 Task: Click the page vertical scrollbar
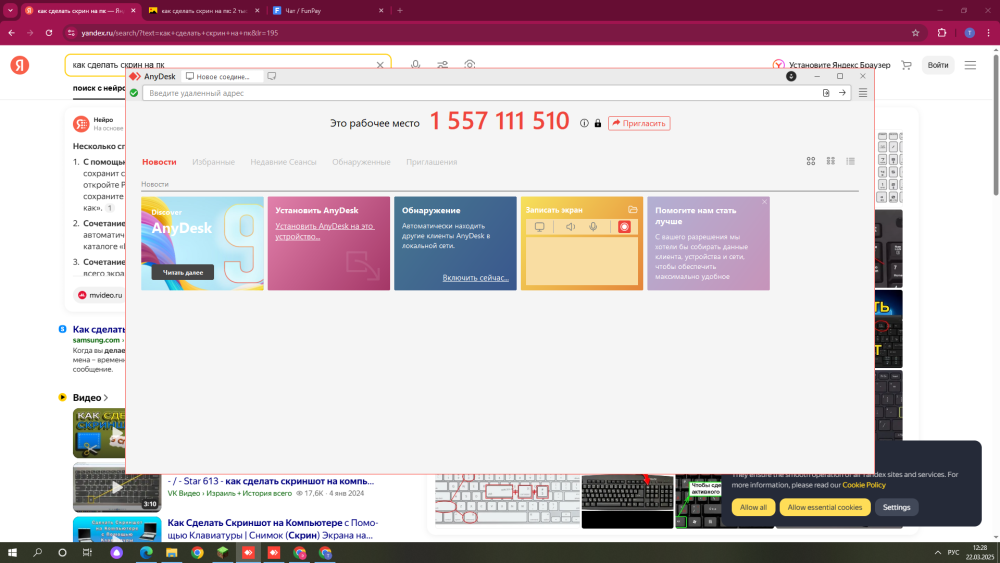996,126
